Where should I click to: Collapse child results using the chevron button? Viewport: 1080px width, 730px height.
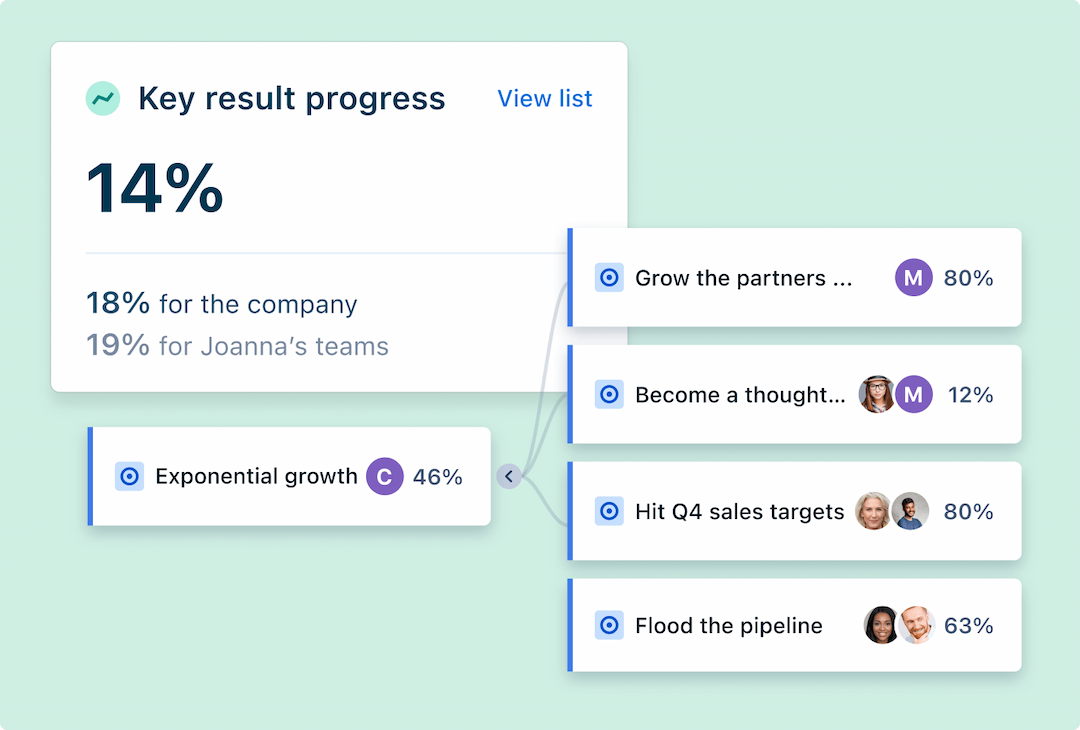510,477
